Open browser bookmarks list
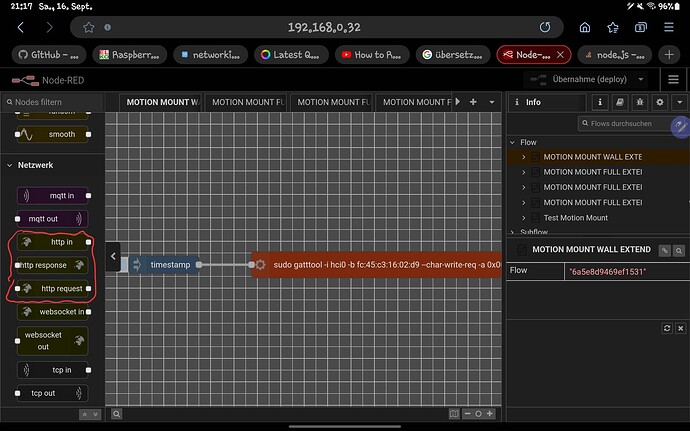Viewport: 690px width, 431px height. click(613, 27)
